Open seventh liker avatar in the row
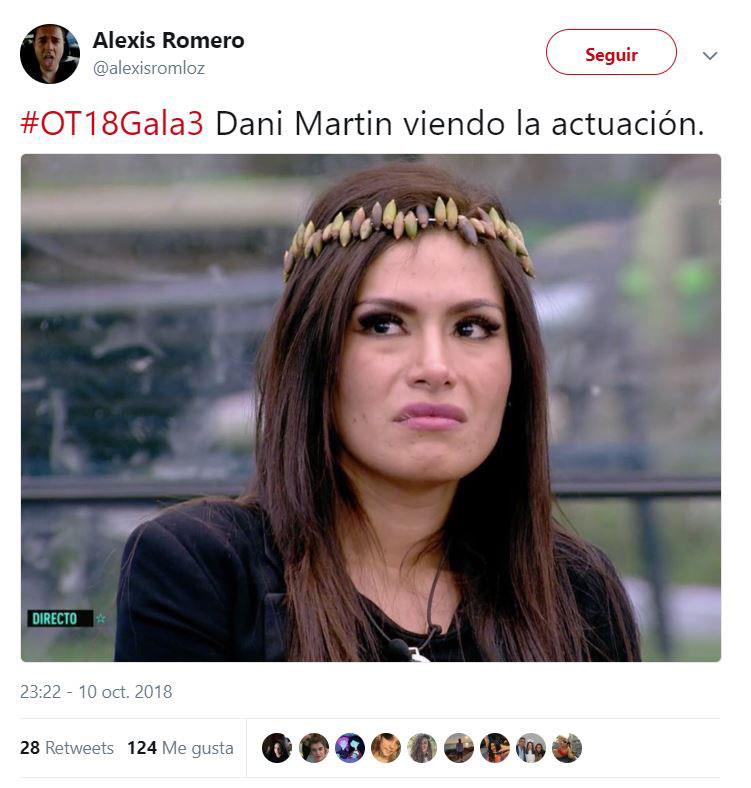This screenshot has width=751, height=788. coord(495,748)
